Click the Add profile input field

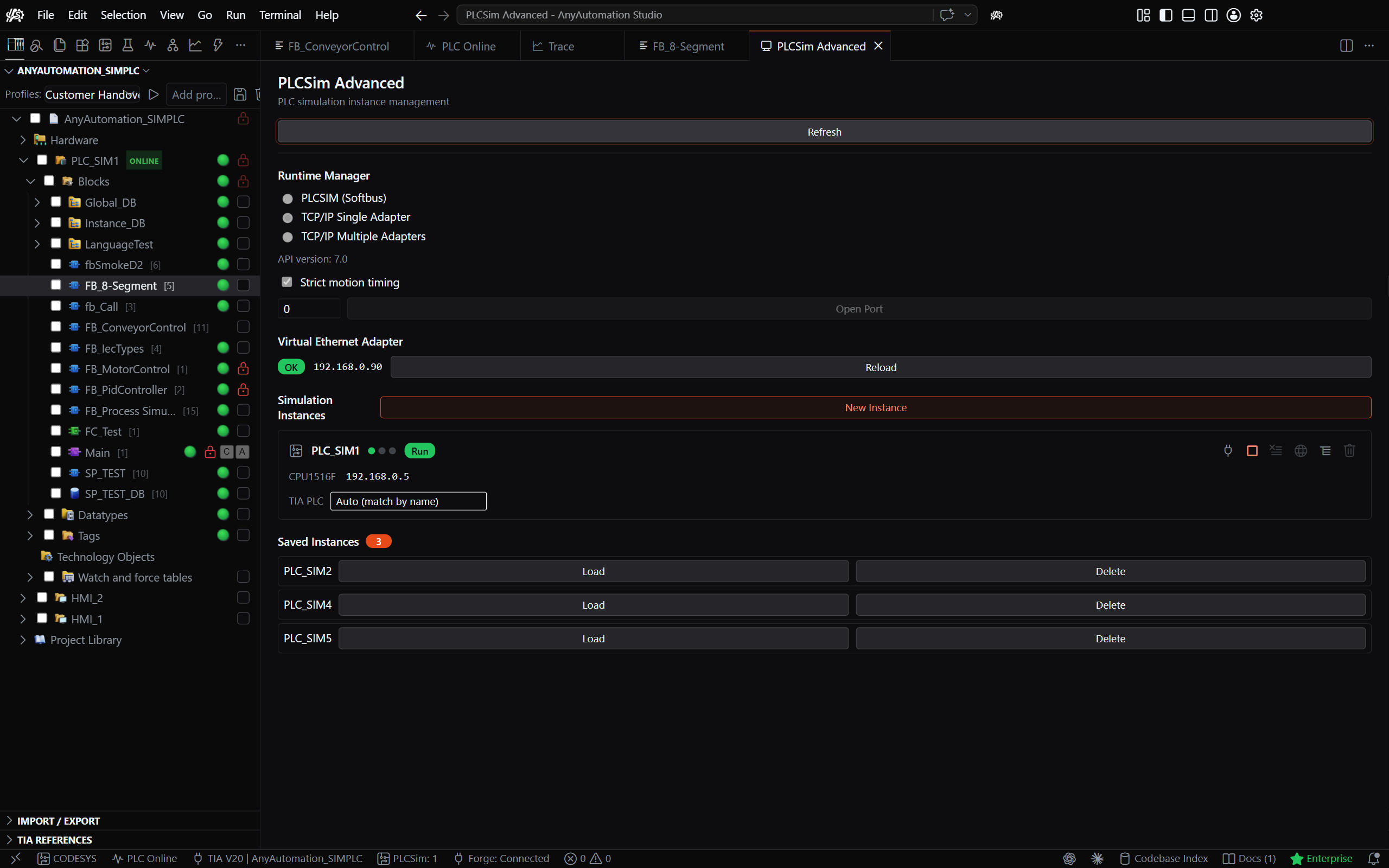[x=196, y=94]
